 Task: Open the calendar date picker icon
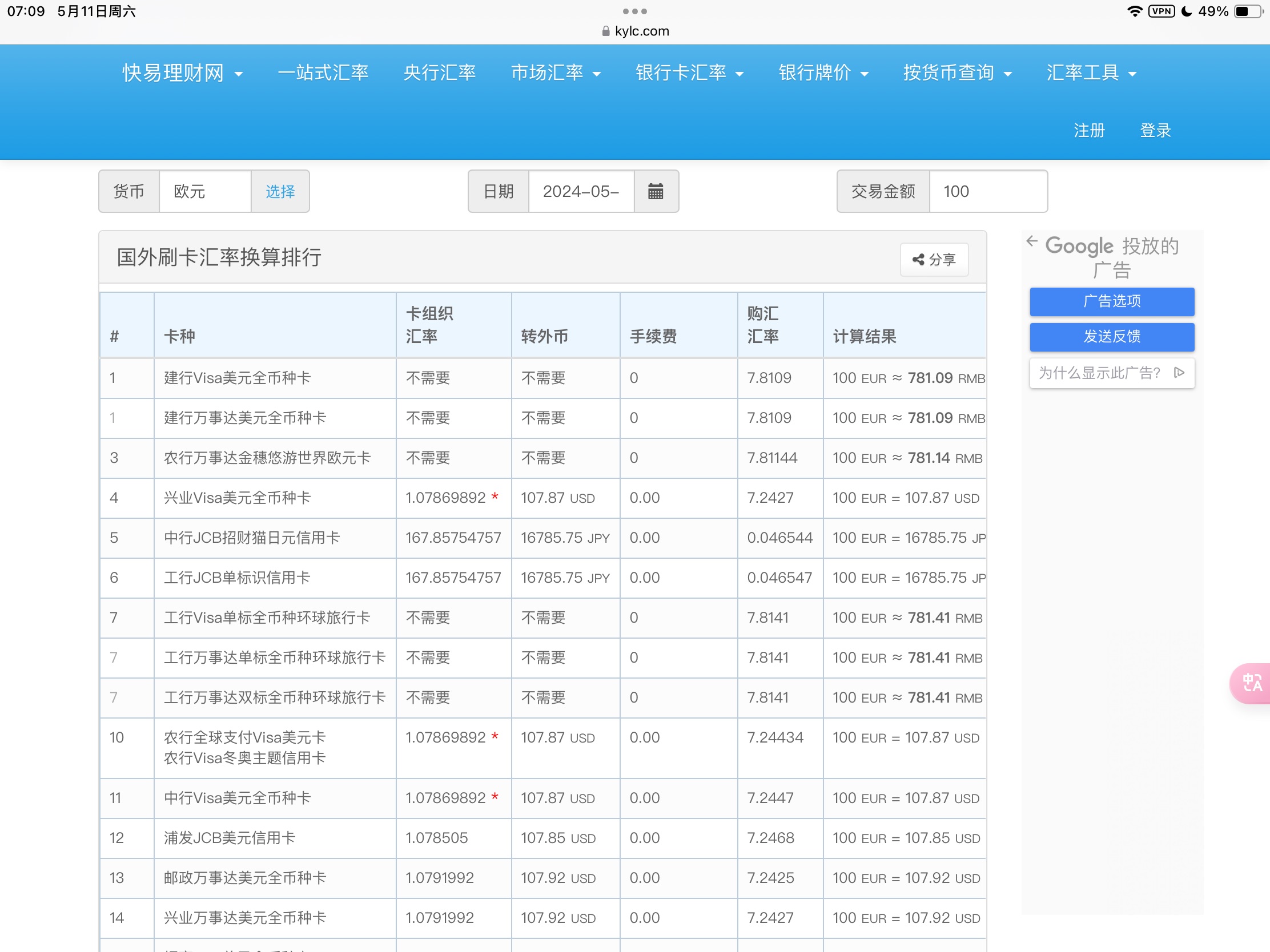click(656, 191)
